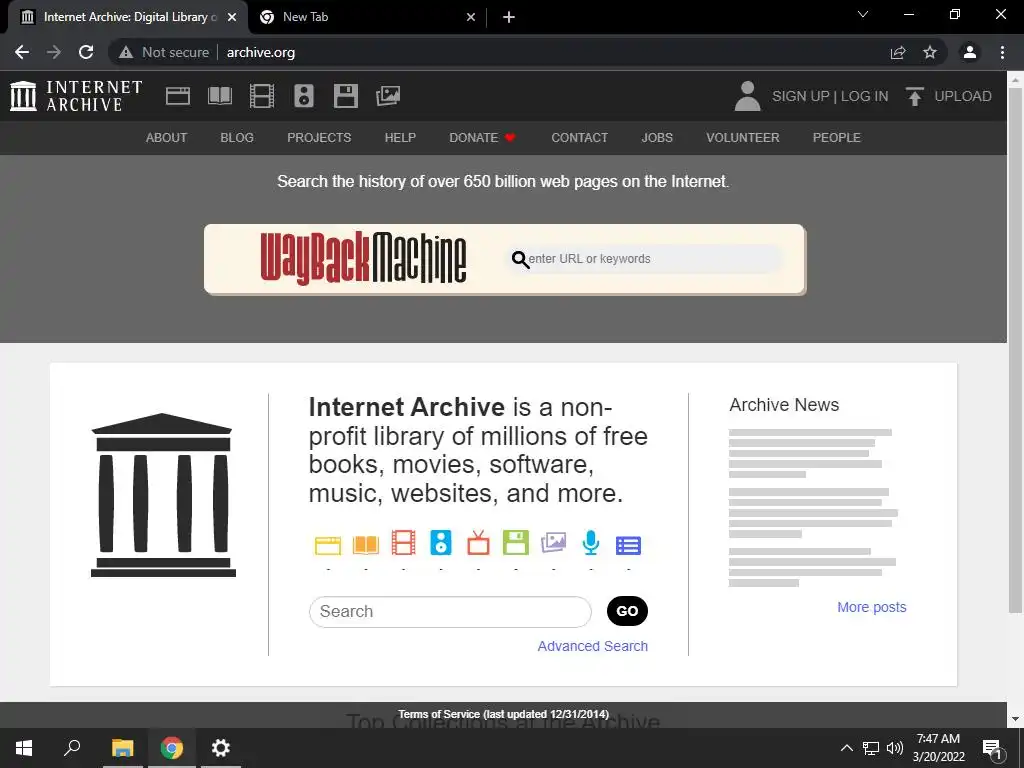This screenshot has width=1024, height=768.
Task: Close the Internet Archive browser tab
Action: click(232, 18)
